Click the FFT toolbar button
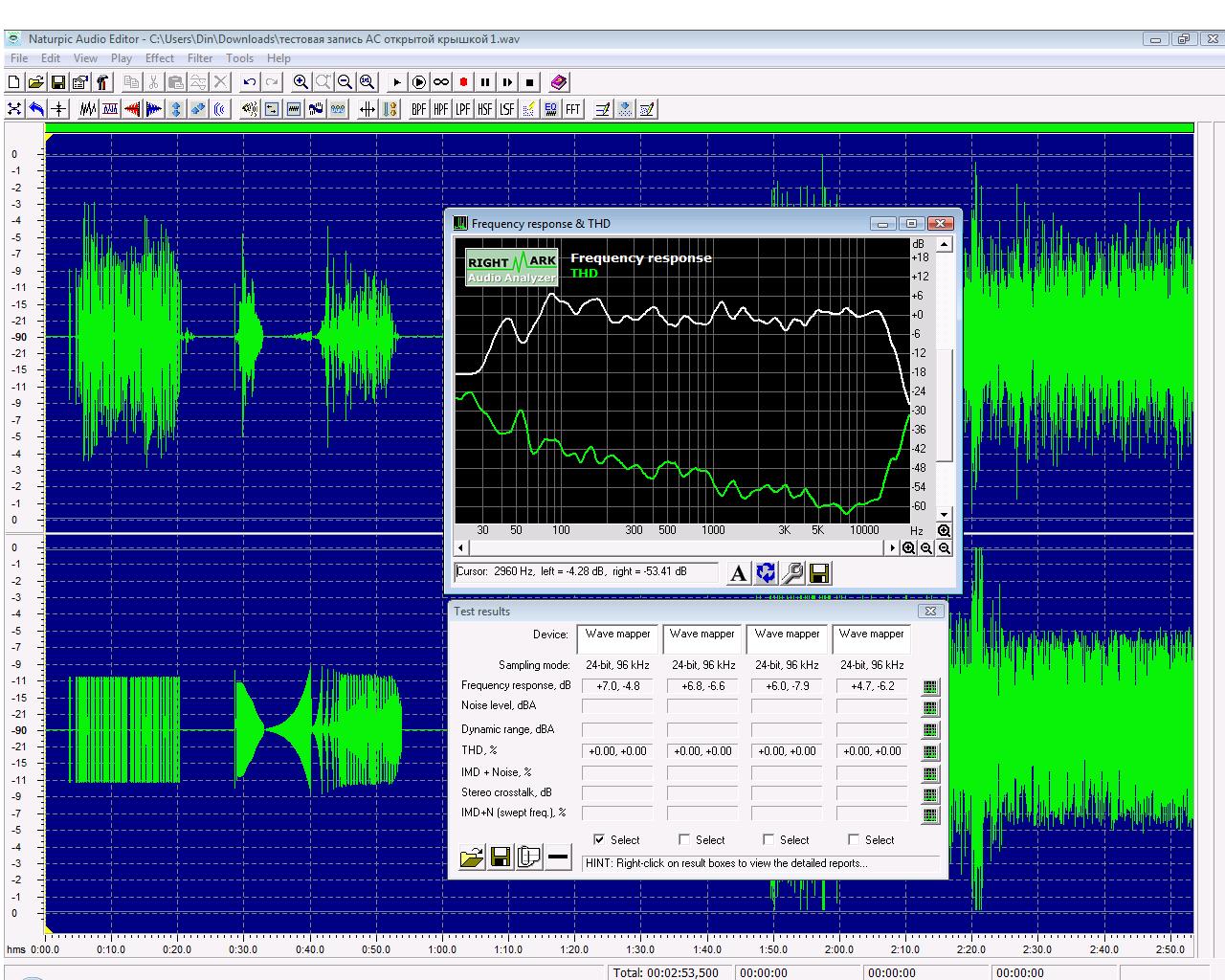Image resolution: width=1225 pixels, height=980 pixels. [x=573, y=109]
